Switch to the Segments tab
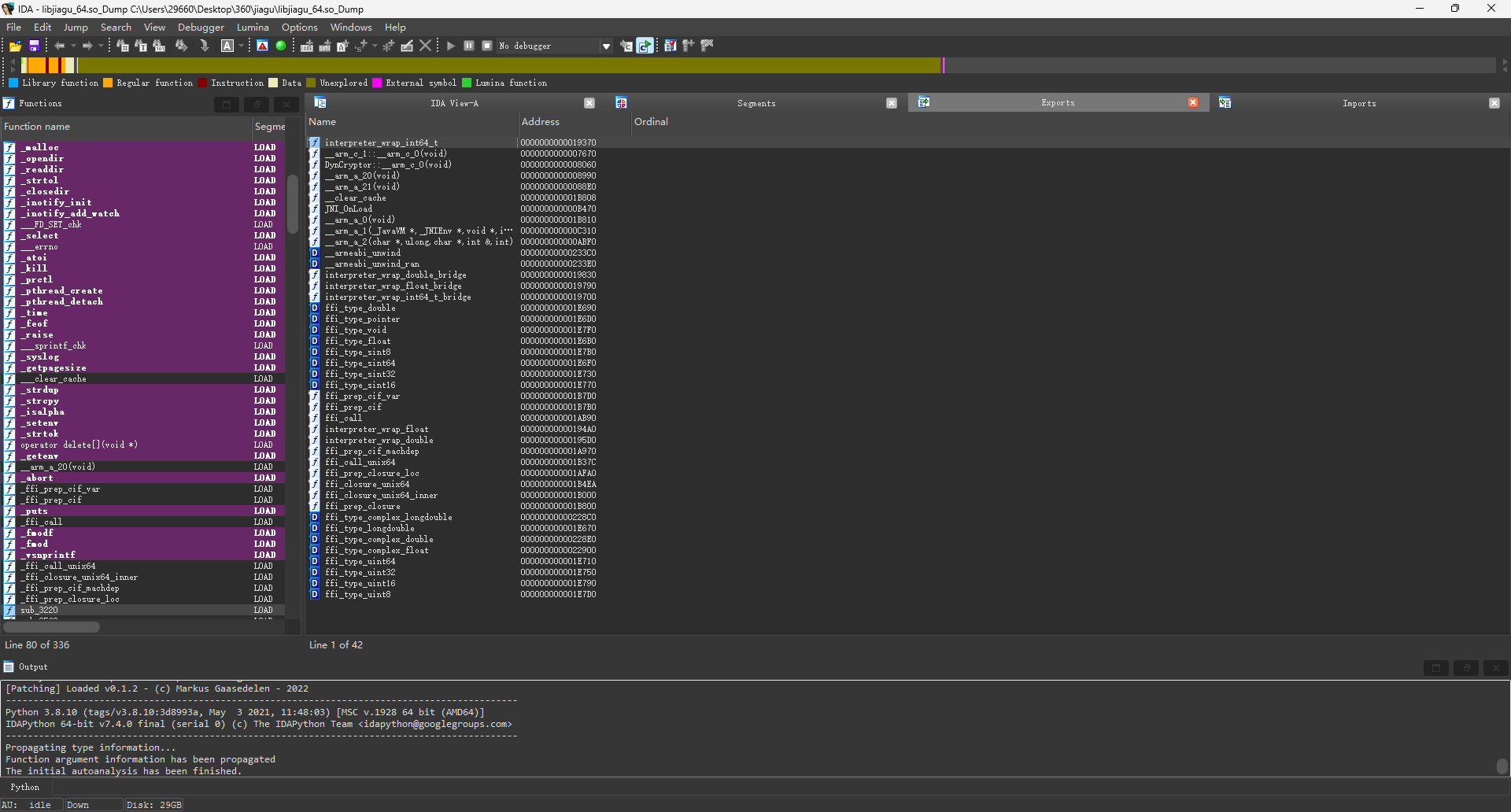Screen dimensions: 1511x812 click(x=756, y=103)
